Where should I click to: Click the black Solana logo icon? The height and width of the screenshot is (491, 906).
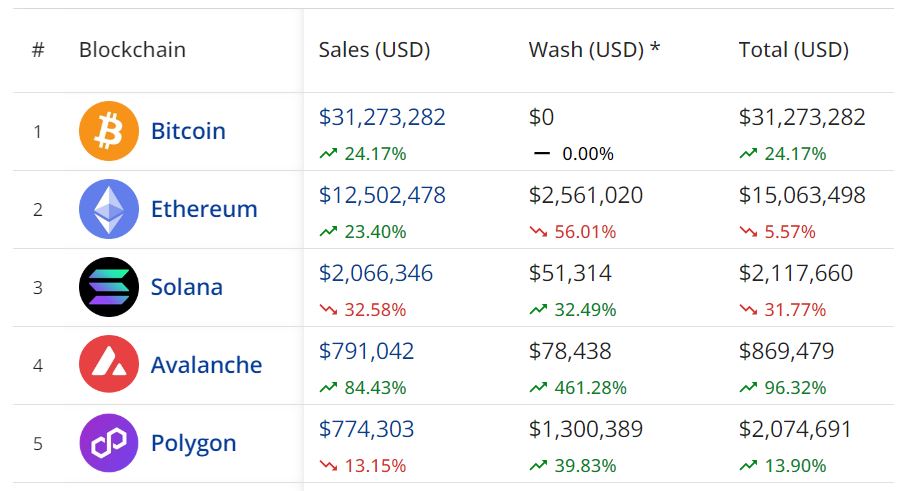click(109, 287)
